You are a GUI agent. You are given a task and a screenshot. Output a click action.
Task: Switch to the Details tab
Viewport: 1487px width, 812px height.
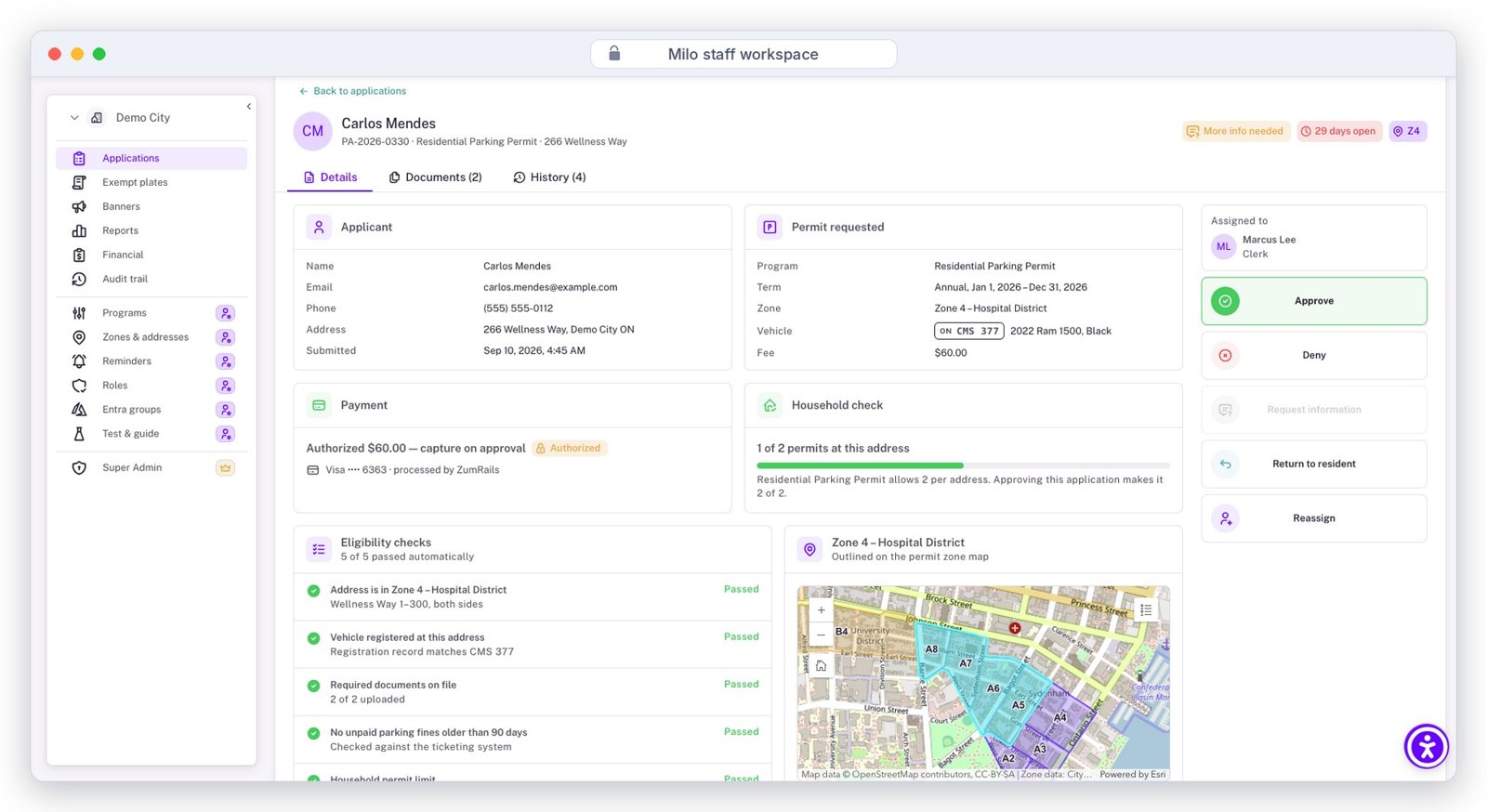[x=330, y=177]
